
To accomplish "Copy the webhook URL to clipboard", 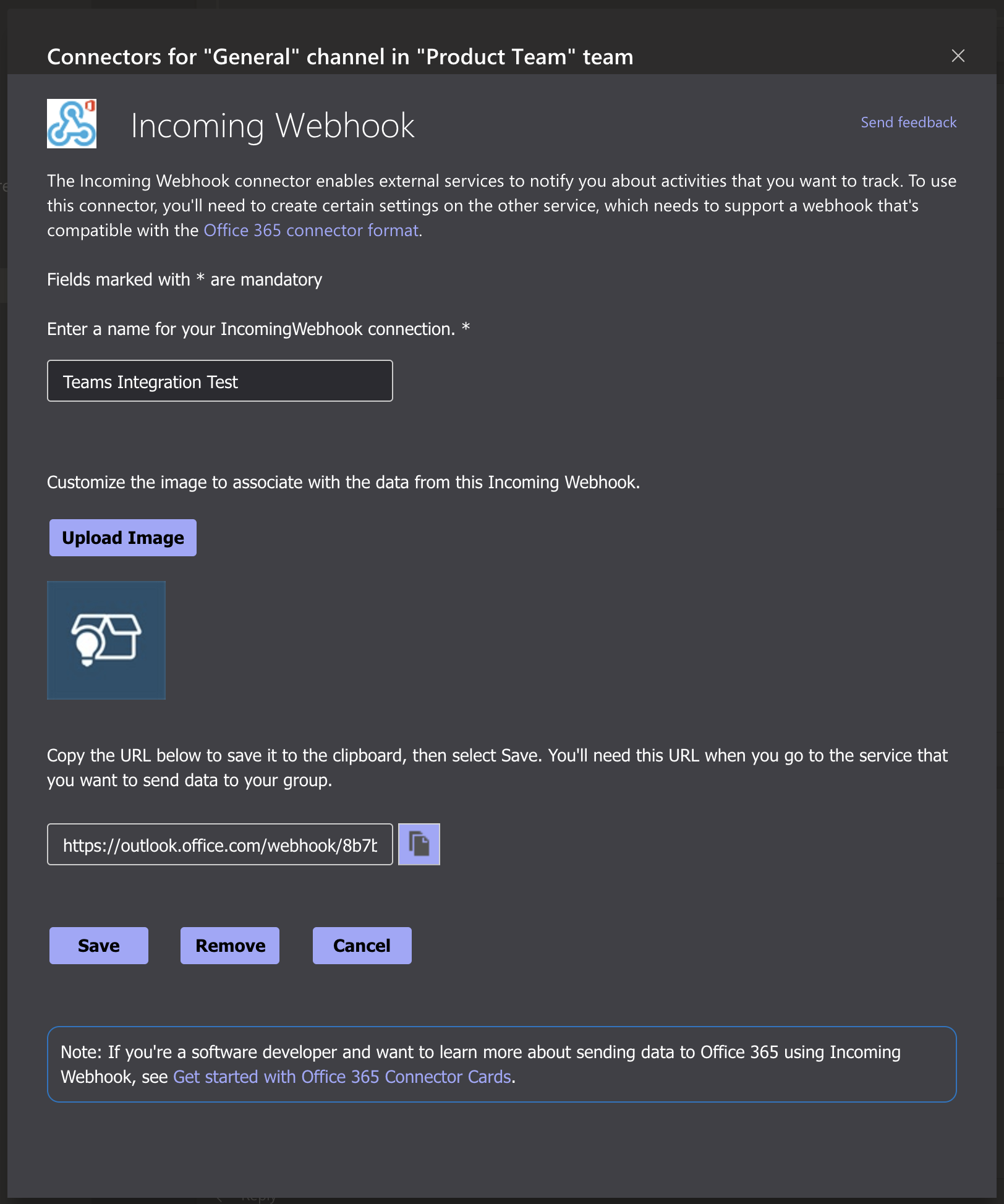I will pos(419,844).
